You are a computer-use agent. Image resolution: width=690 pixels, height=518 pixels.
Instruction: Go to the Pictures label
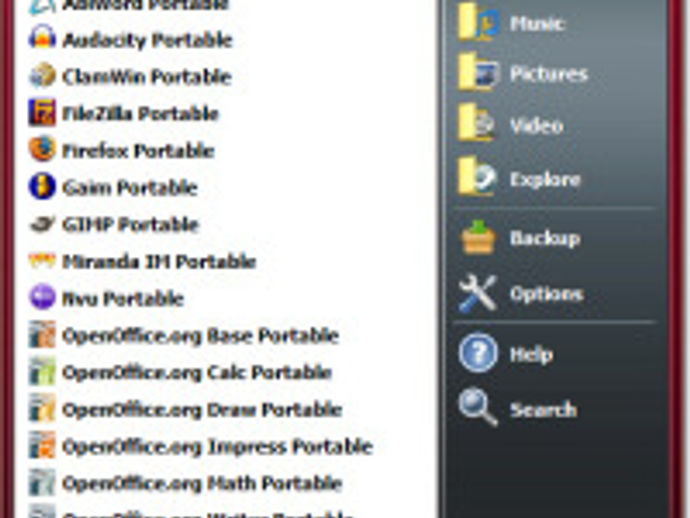(549, 73)
